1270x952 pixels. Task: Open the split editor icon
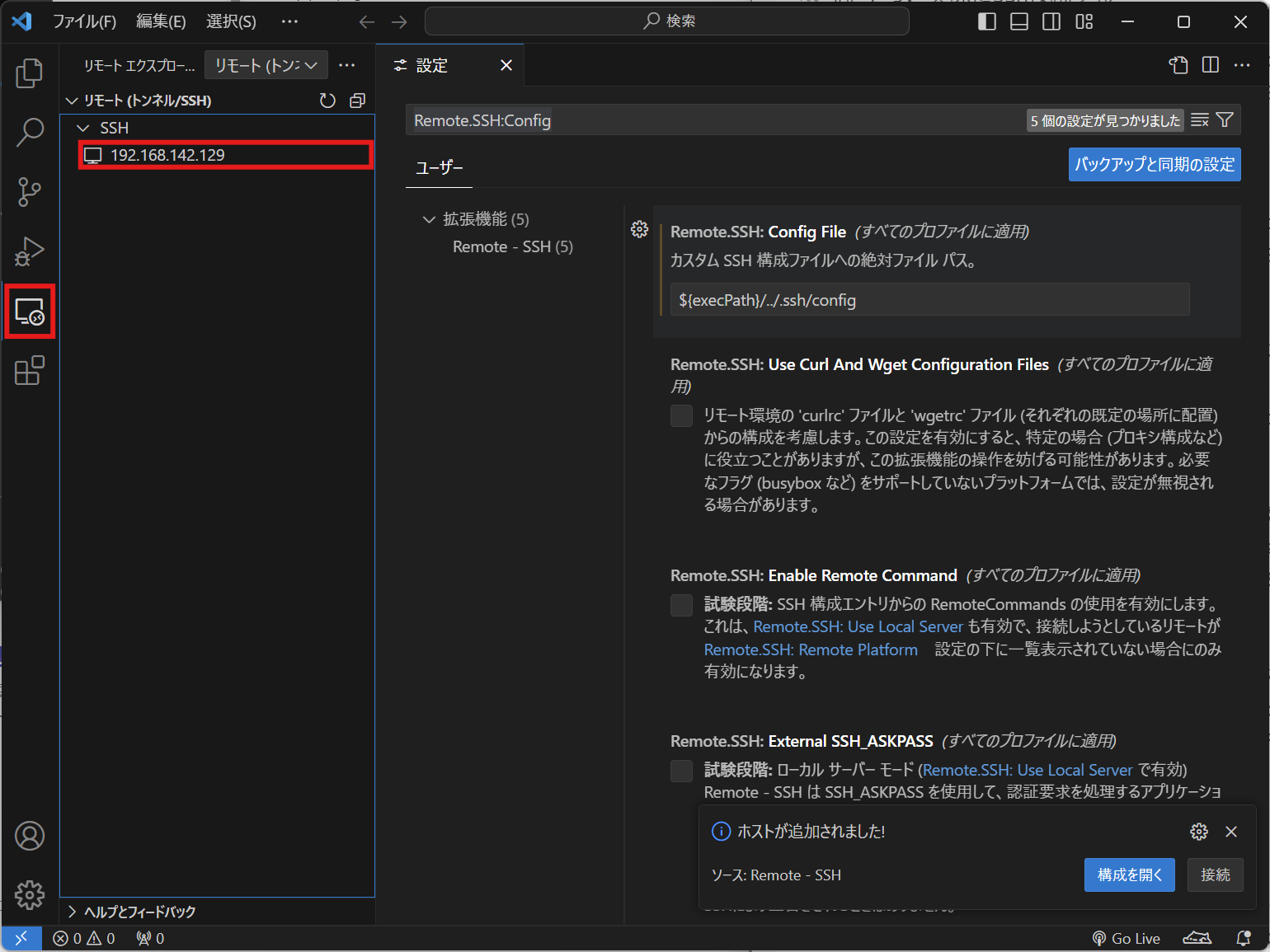[x=1210, y=65]
